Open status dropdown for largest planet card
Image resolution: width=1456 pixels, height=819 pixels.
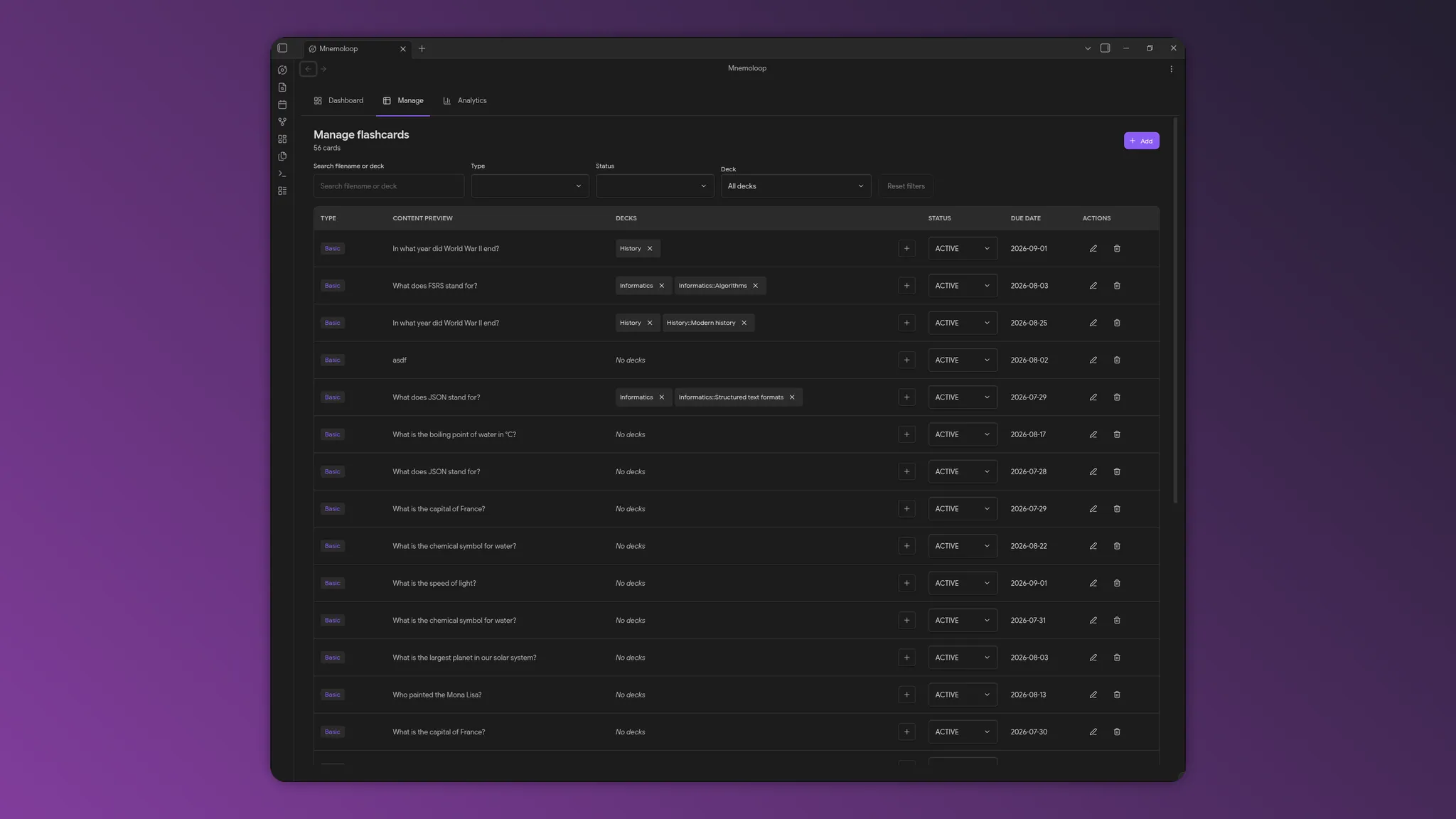tap(963, 658)
